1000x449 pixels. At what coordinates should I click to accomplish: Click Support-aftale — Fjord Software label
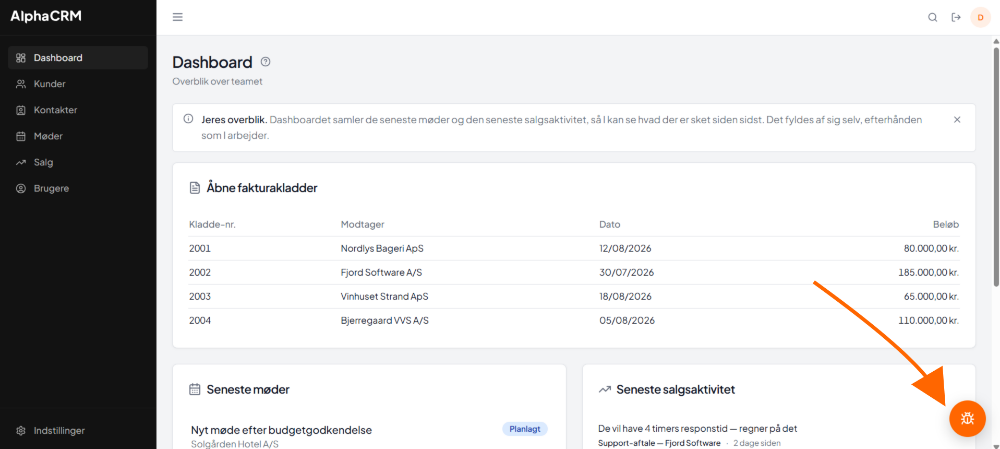tap(659, 443)
